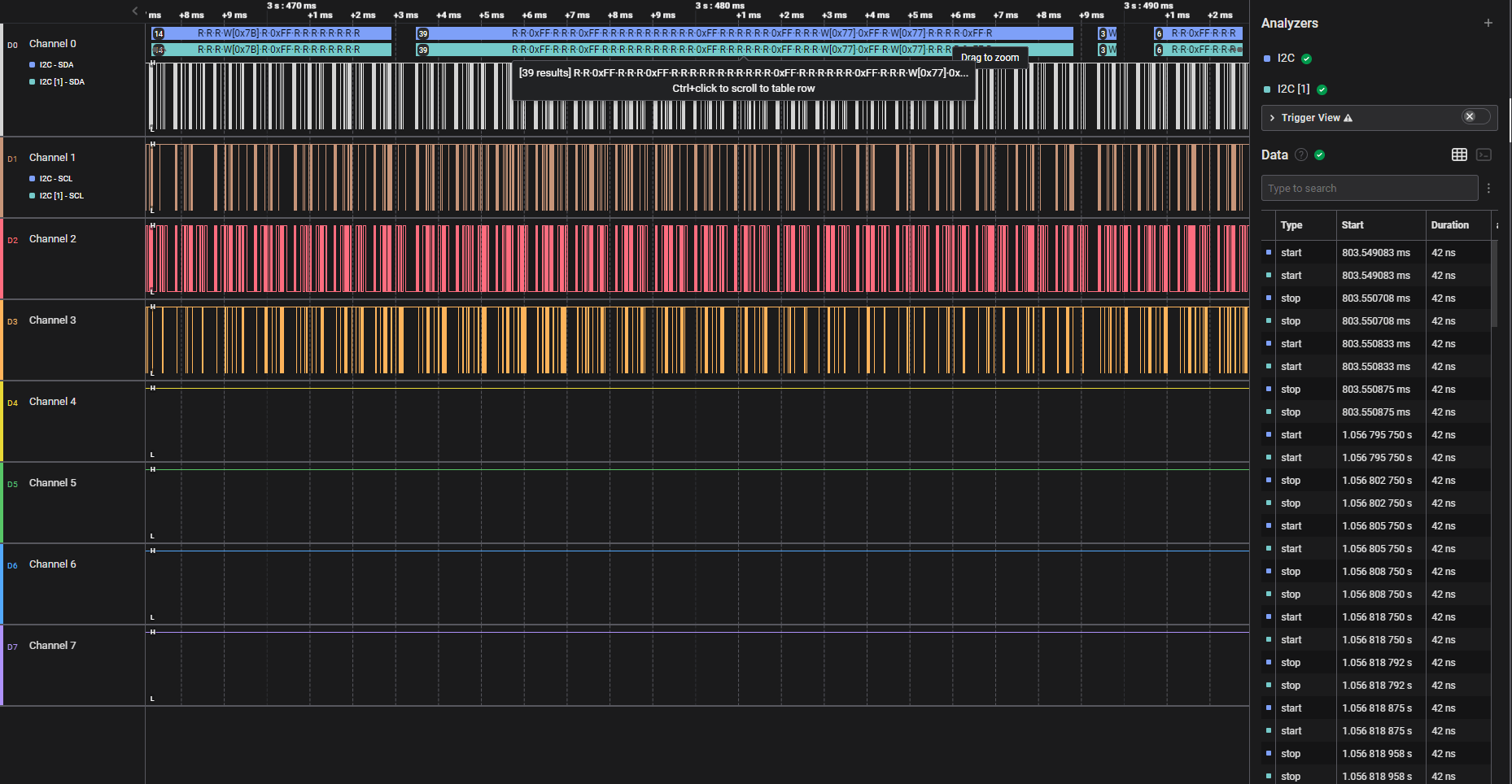Add a new analyzer with plus icon
Image resolution: width=1512 pixels, height=784 pixels.
[1488, 23]
